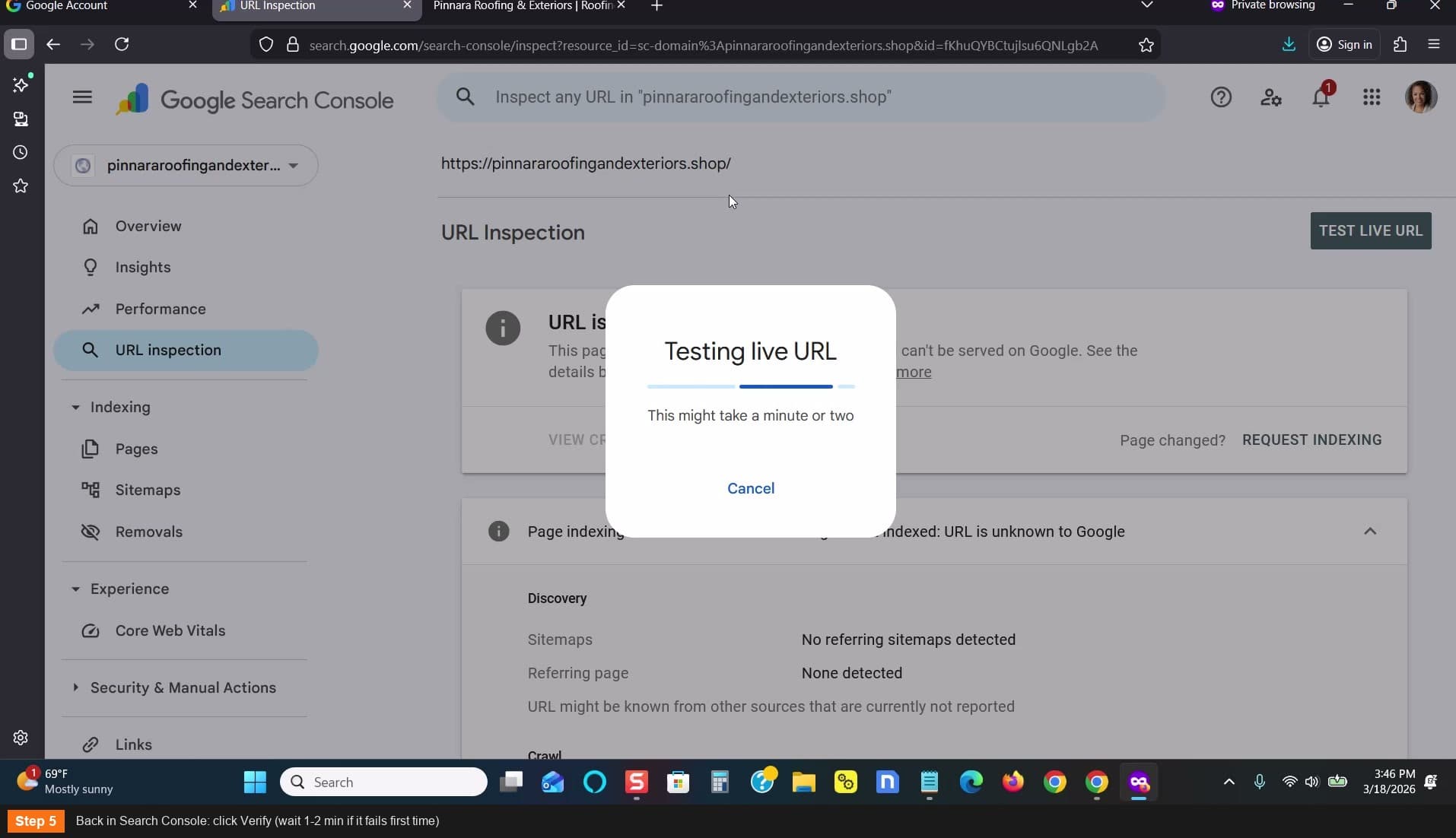Open Microsoft Edge from taskbar
The width and height of the screenshot is (1456, 838).
[971, 782]
